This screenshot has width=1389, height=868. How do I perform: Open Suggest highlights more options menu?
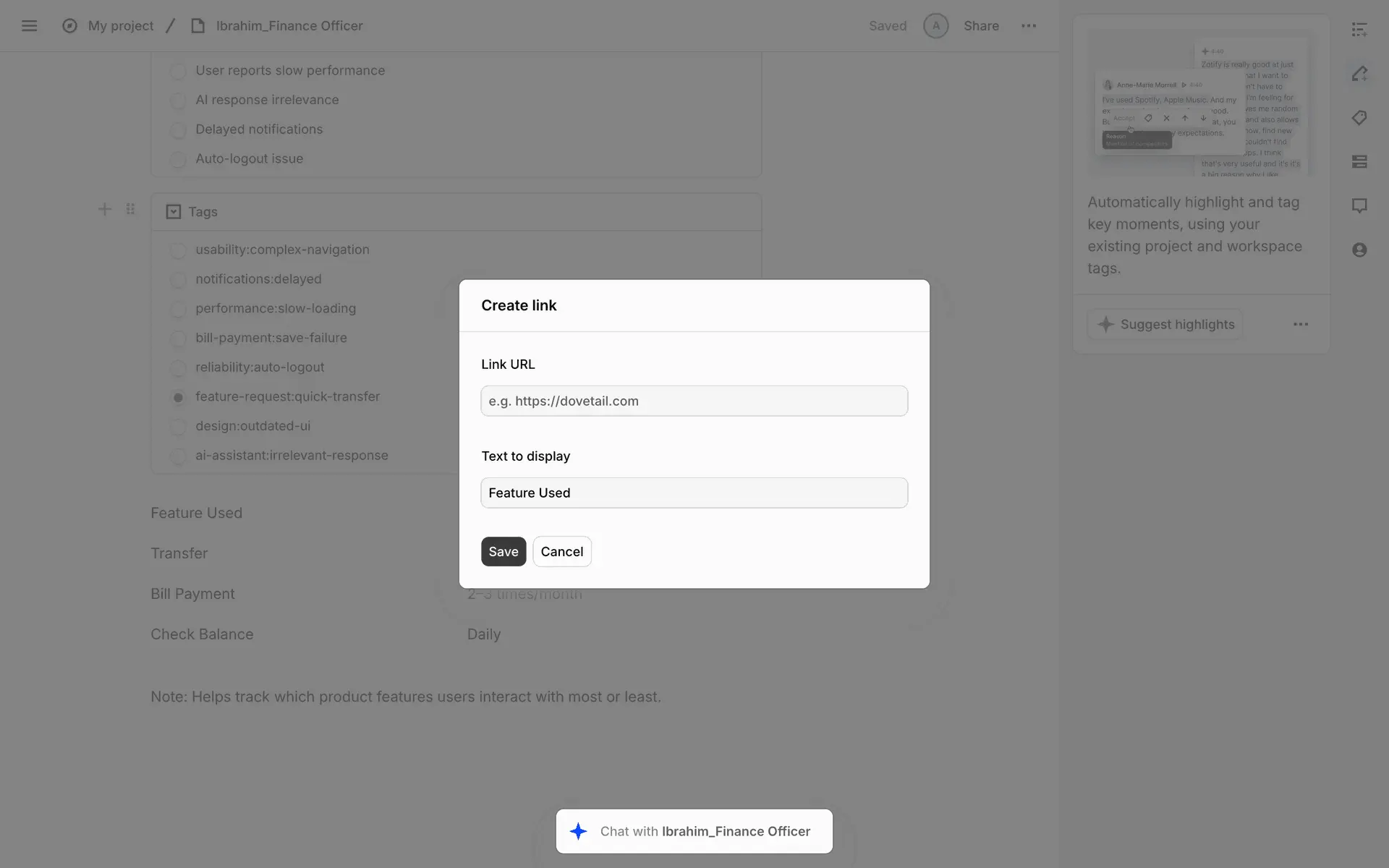point(1300,325)
